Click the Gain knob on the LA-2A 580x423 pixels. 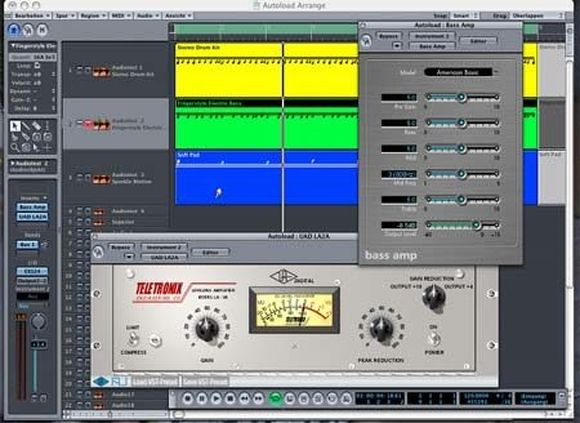(207, 328)
